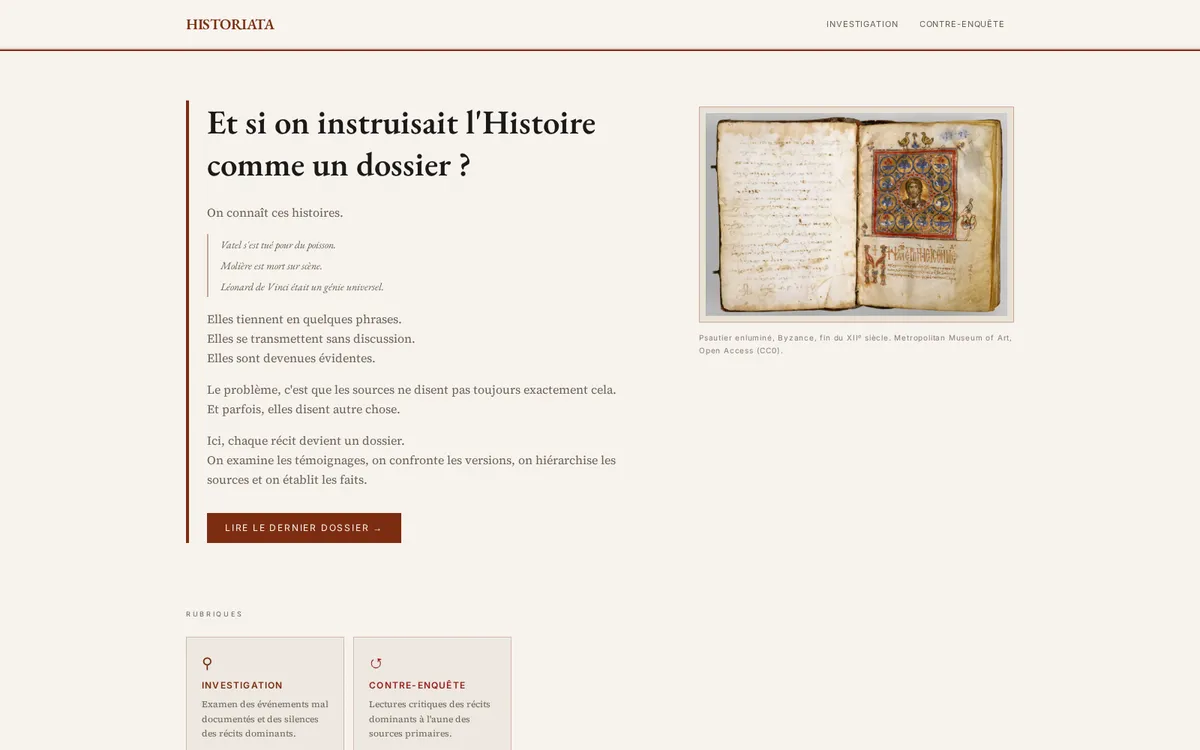Click the quote 'Molière est mort sur scène.'
Image resolution: width=1200 pixels, height=750 pixels.
pos(271,266)
